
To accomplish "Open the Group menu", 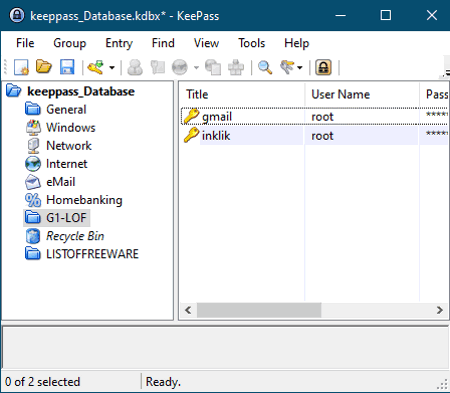I will [x=70, y=43].
